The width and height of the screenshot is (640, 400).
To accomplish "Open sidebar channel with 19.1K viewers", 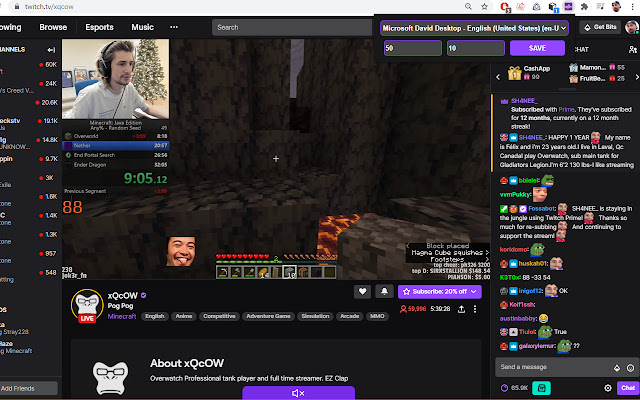I will [x=31, y=124].
